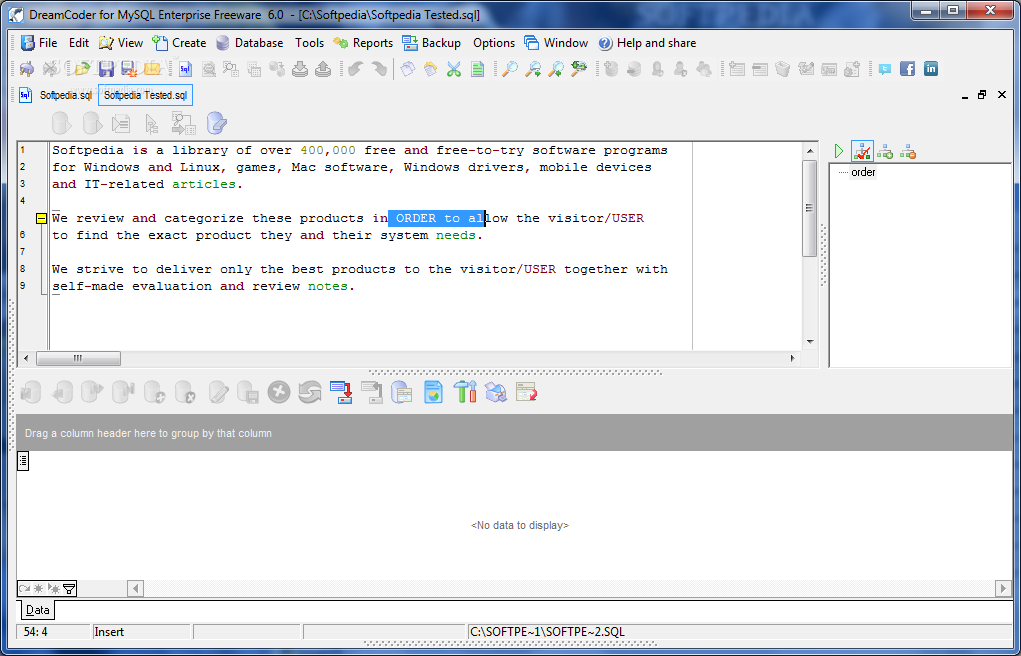Click the editor vertical scrollbar thumb
Screen dimensions: 1021x656
[x=809, y=208]
